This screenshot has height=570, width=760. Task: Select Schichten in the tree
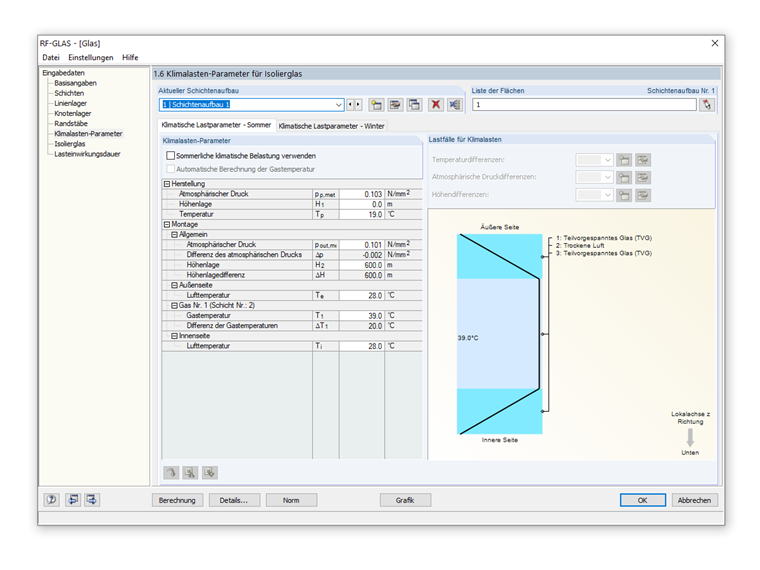pos(69,93)
